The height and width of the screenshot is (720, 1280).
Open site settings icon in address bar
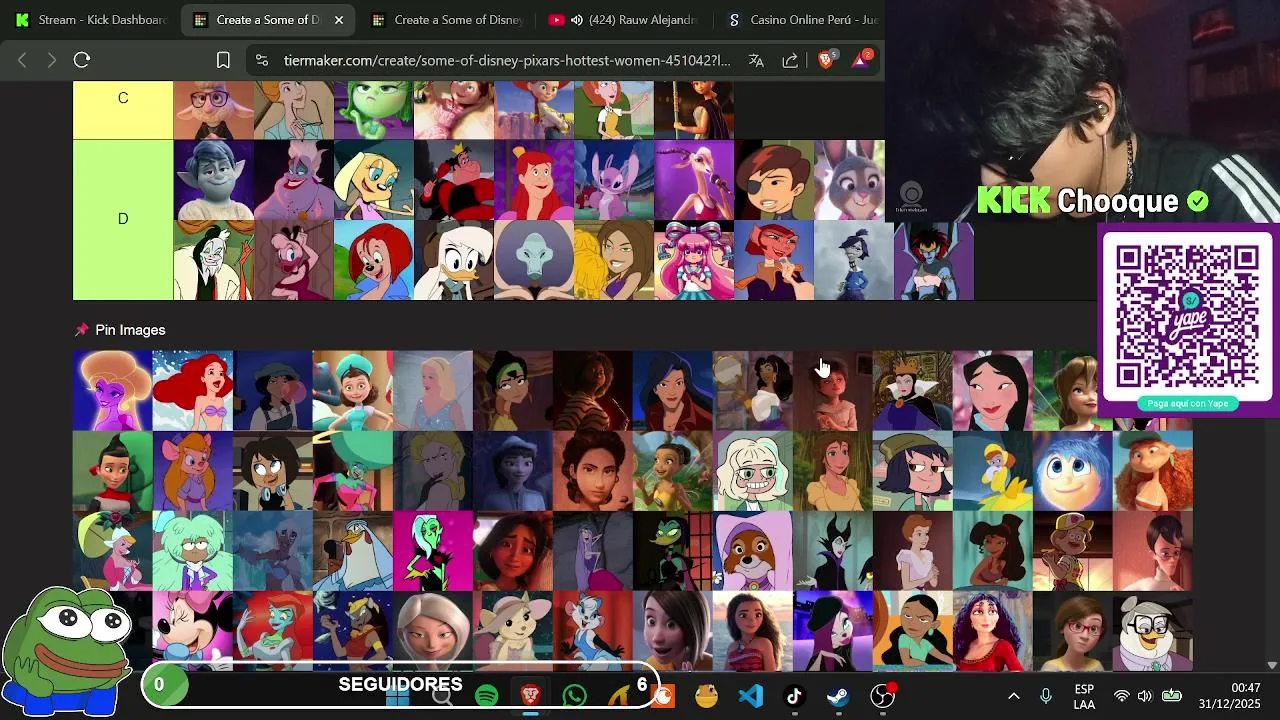click(x=262, y=60)
